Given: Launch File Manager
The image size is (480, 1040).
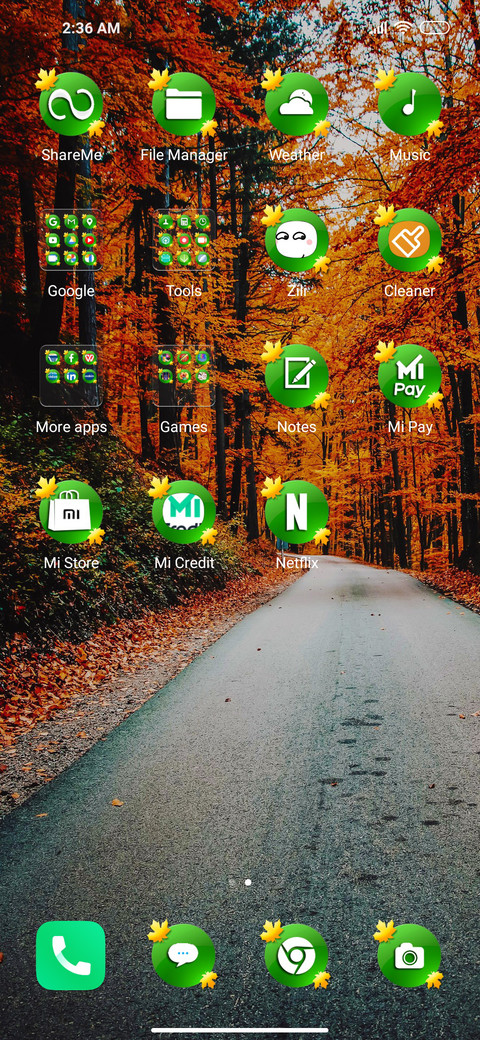Looking at the screenshot, I should pyautogui.click(x=184, y=104).
